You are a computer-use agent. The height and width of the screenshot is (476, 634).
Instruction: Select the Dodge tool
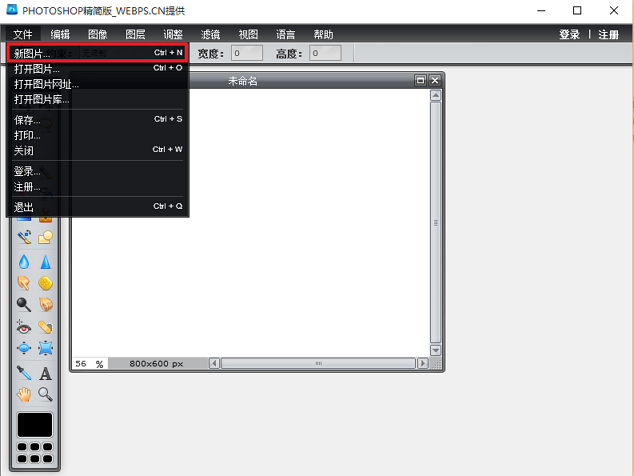pos(24,305)
